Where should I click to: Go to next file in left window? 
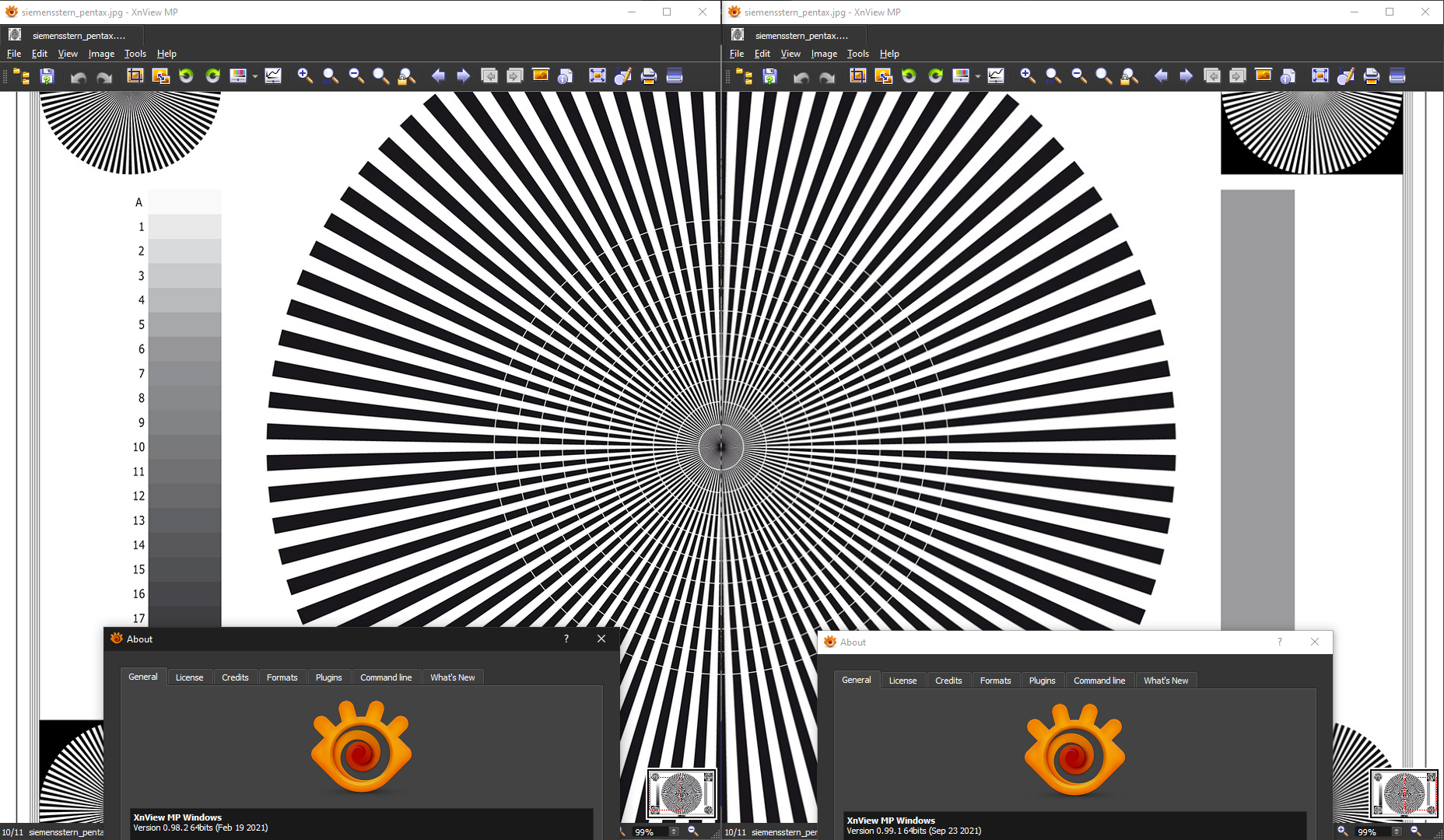click(x=463, y=75)
